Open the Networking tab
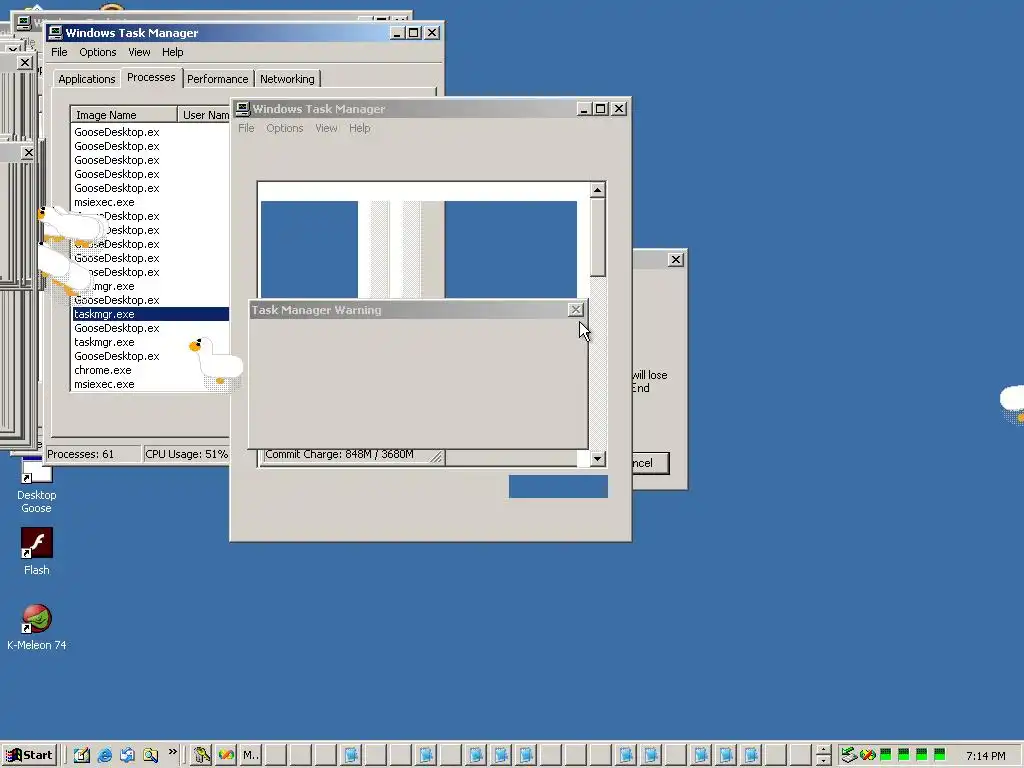 click(287, 79)
